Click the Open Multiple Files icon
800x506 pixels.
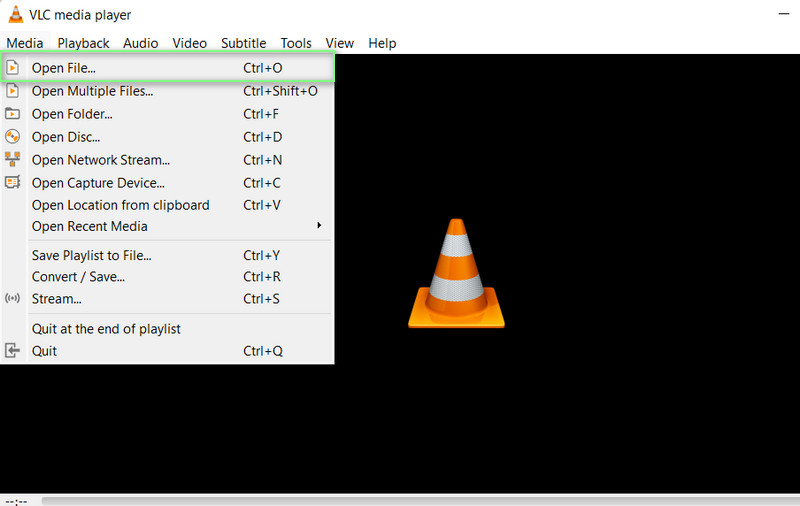13,91
